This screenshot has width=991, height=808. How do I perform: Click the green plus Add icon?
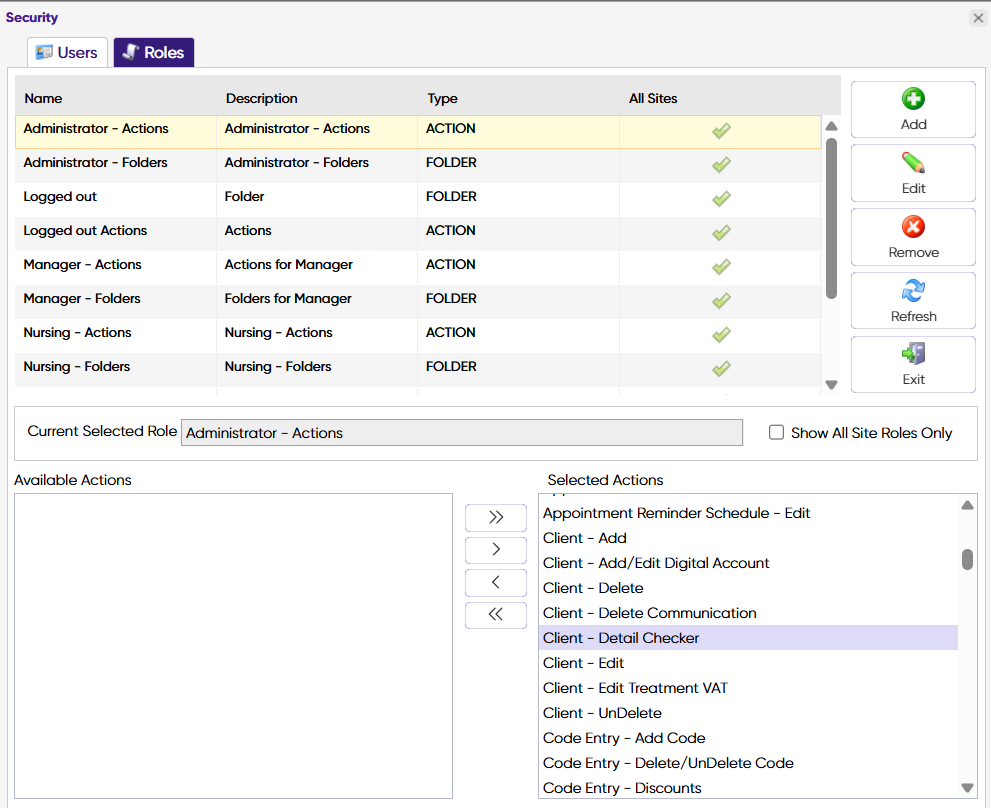pyautogui.click(x=913, y=99)
